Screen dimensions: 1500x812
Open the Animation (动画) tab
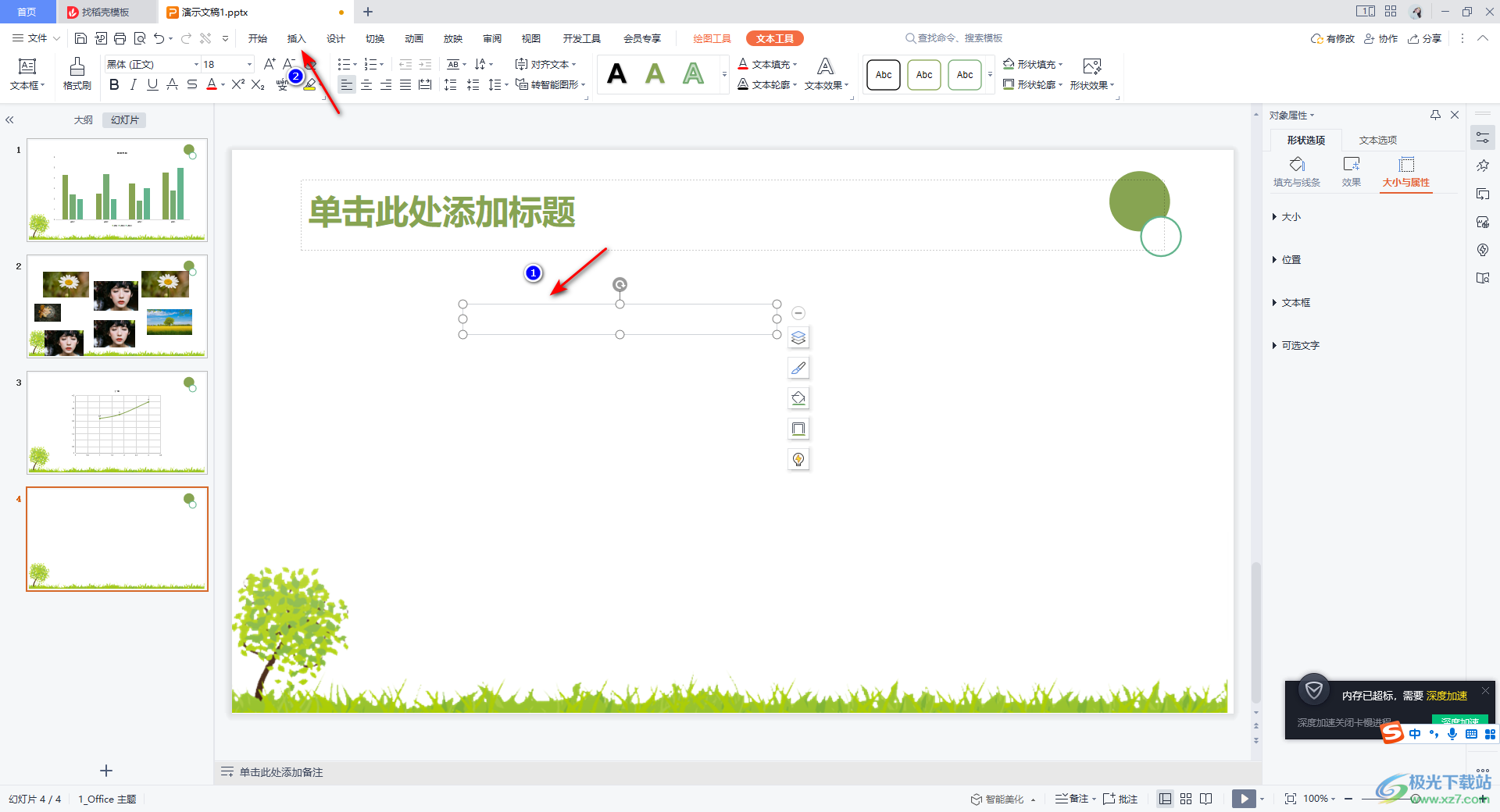(414, 38)
